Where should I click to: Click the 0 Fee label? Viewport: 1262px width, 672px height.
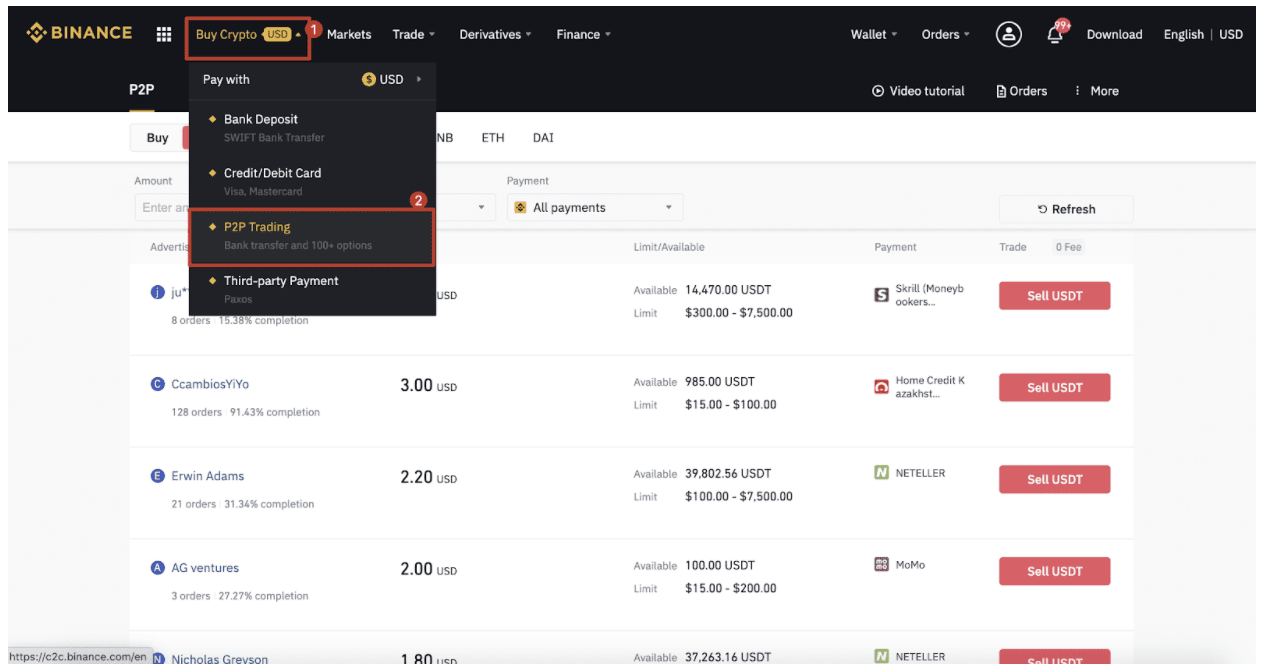[x=1068, y=247]
